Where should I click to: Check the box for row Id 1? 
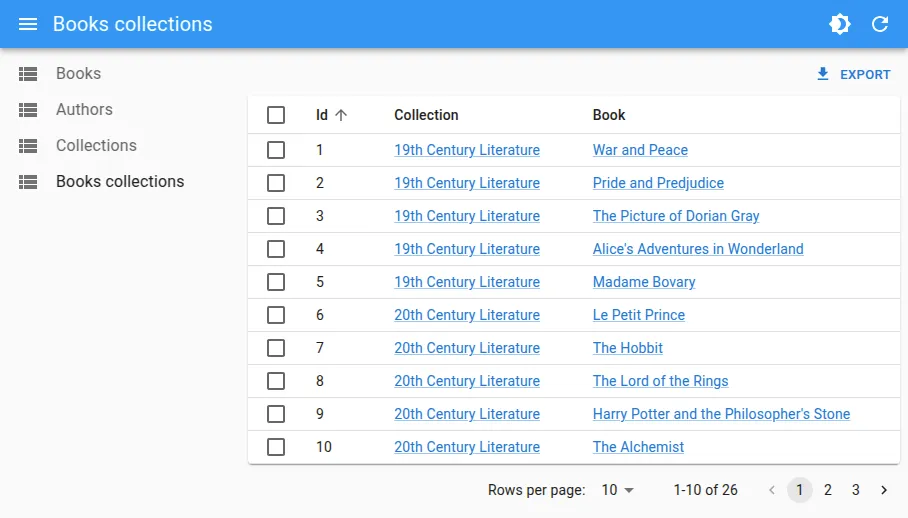[x=276, y=150]
